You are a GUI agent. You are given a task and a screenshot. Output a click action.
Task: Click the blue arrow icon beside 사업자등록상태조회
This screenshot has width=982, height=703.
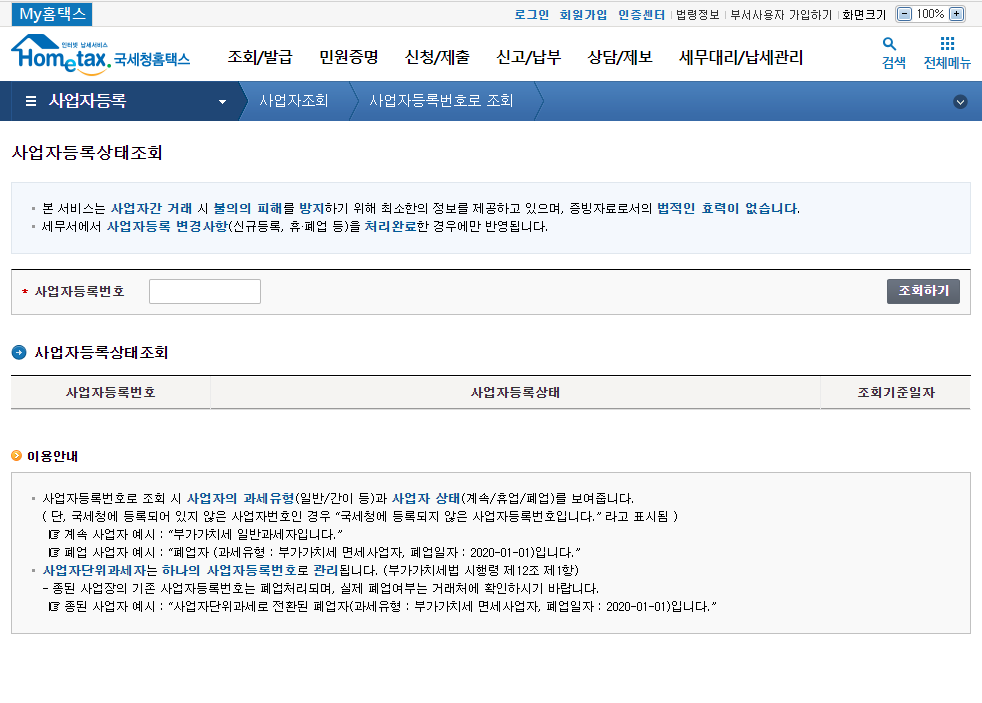pos(17,350)
